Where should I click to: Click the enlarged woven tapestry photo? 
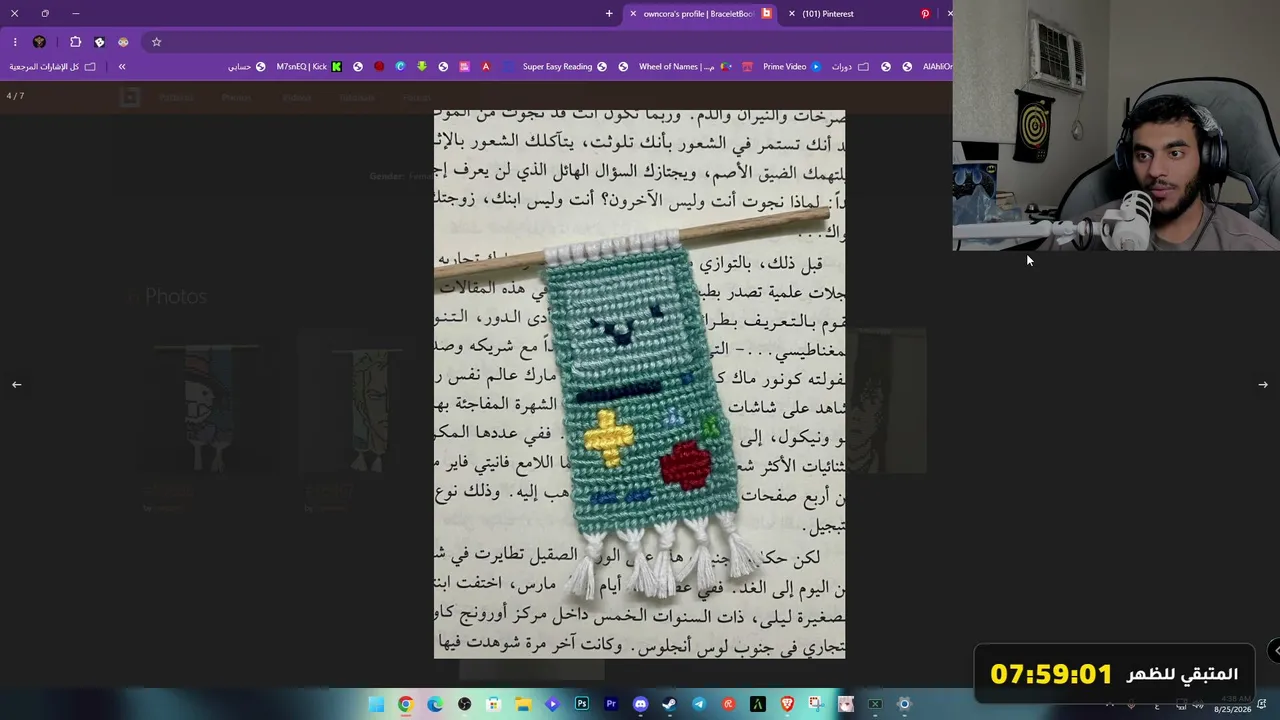pos(639,384)
